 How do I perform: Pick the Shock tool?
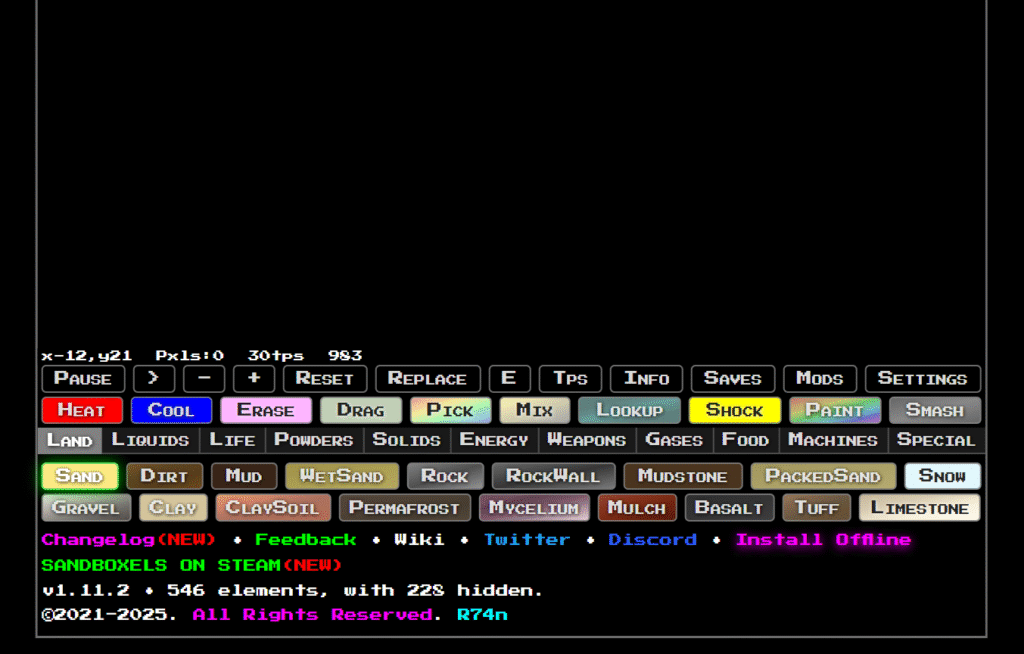[734, 410]
